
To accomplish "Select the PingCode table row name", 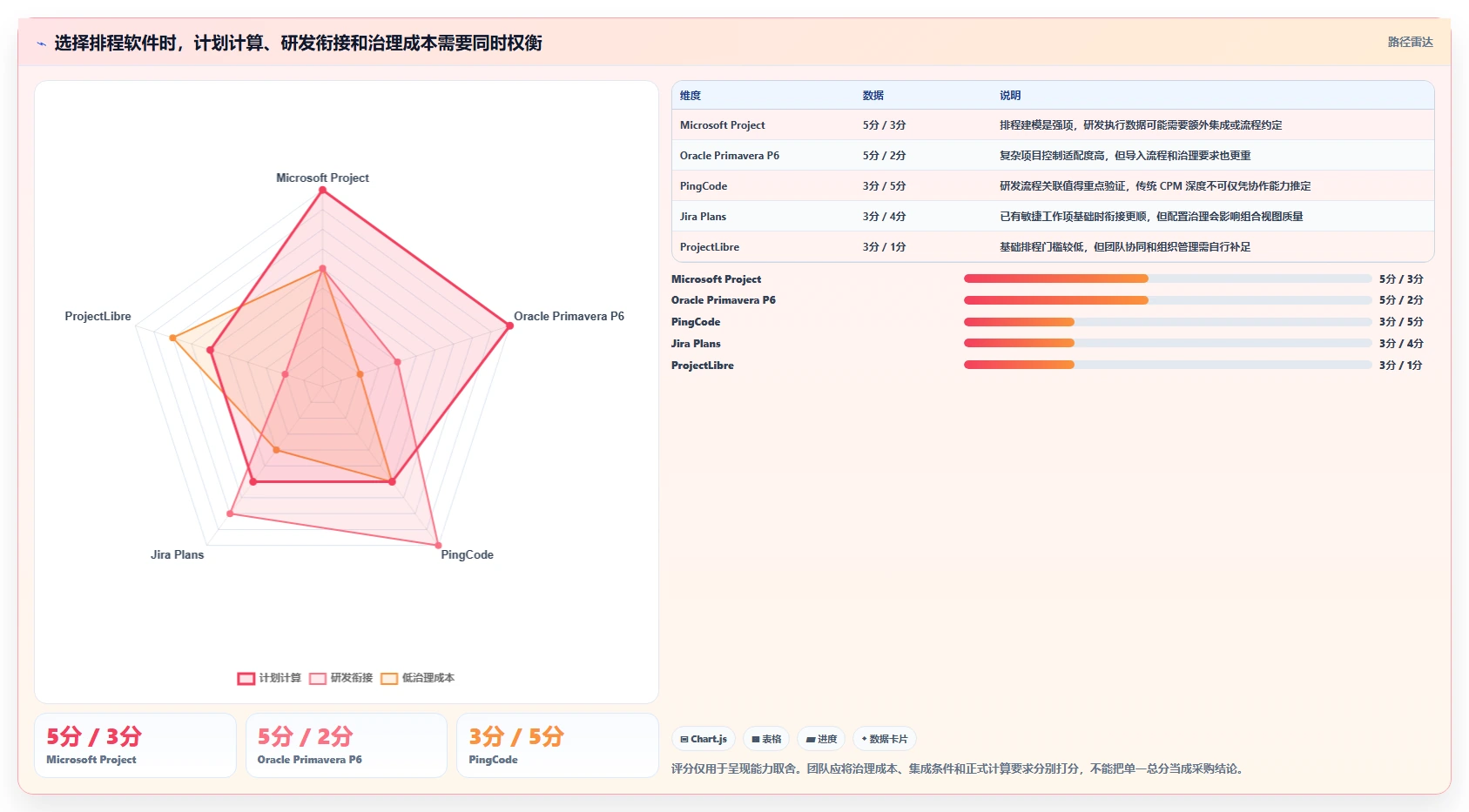I will 704,186.
